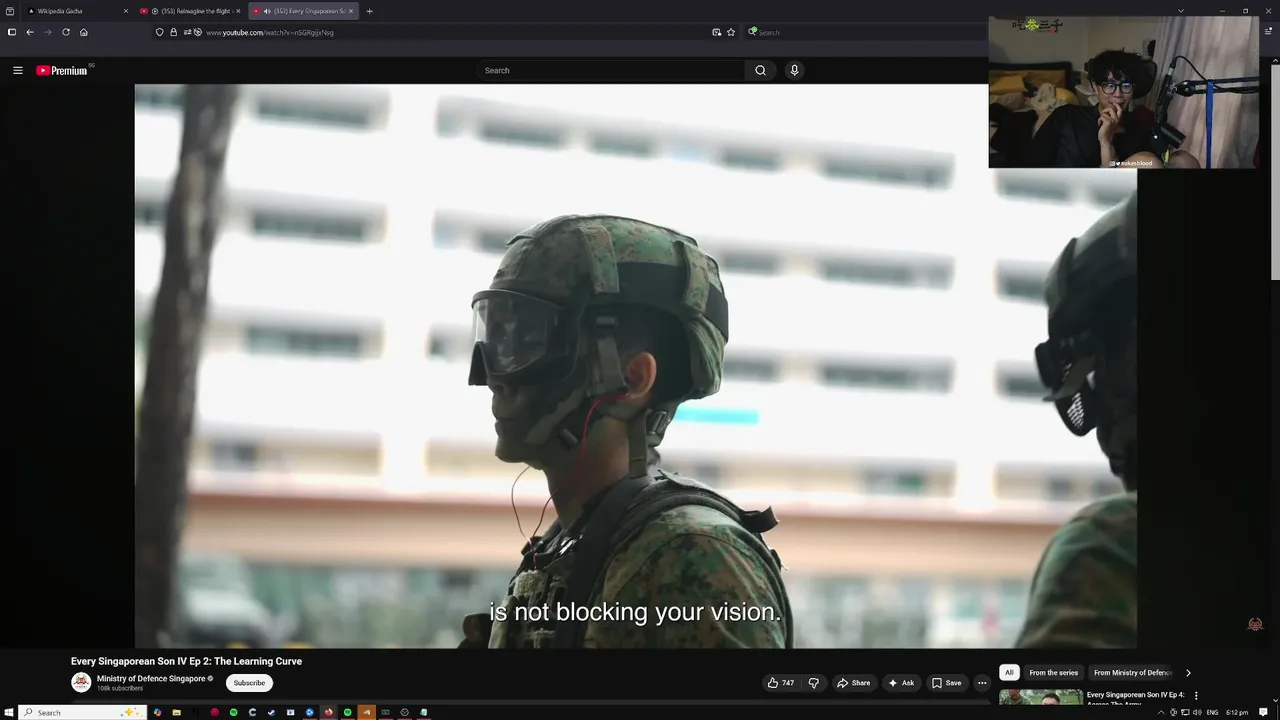This screenshot has width=1280, height=720.
Task: Like the video with thumbs up
Action: [781, 683]
